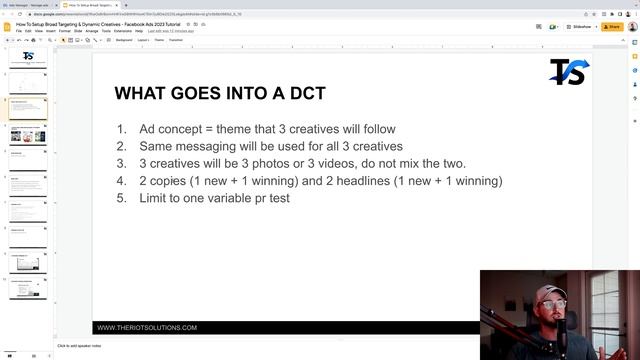The width and height of the screenshot is (640, 360).
Task: Open Calendar in the side panel
Action: click(x=635, y=42)
